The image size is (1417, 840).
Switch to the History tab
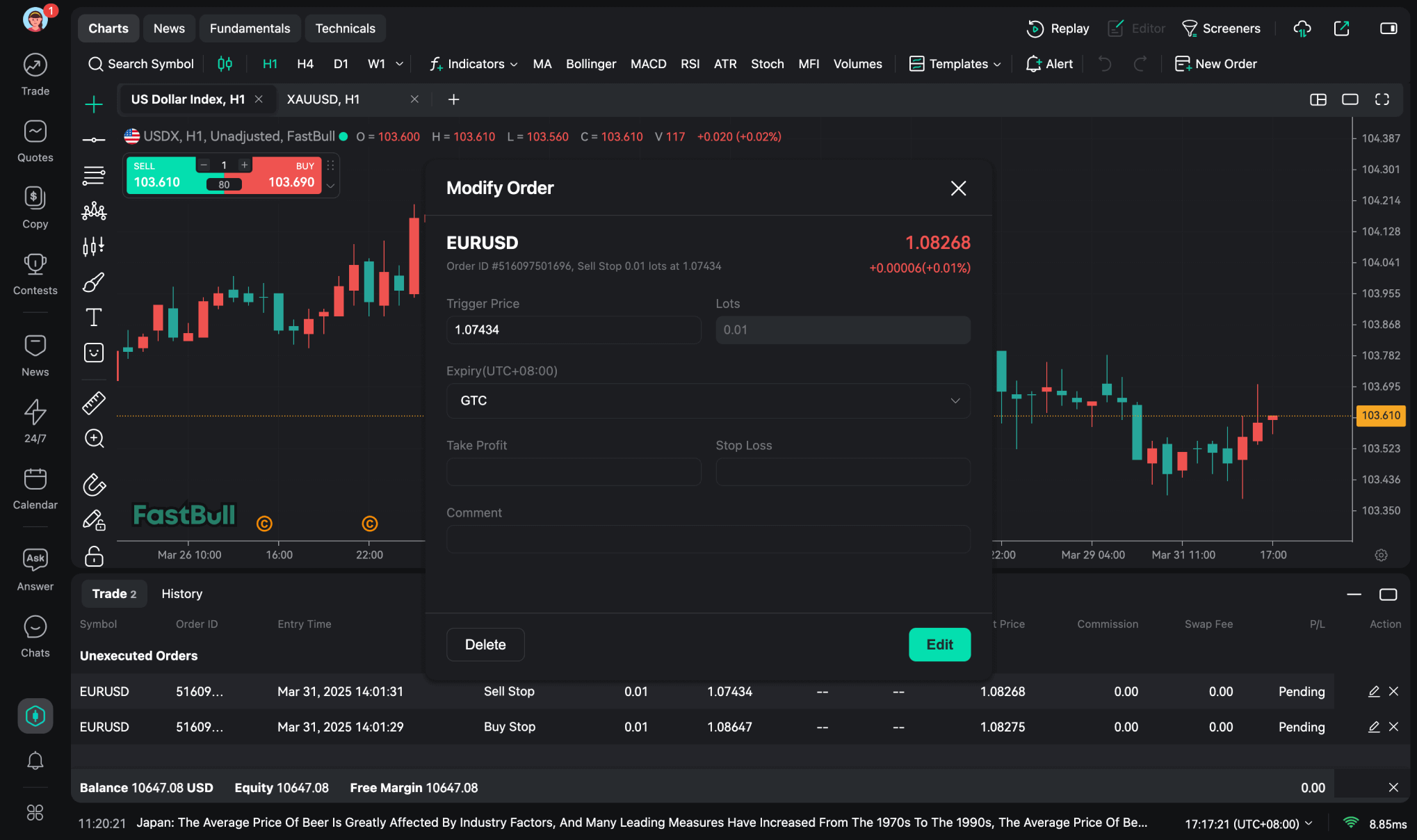point(181,594)
